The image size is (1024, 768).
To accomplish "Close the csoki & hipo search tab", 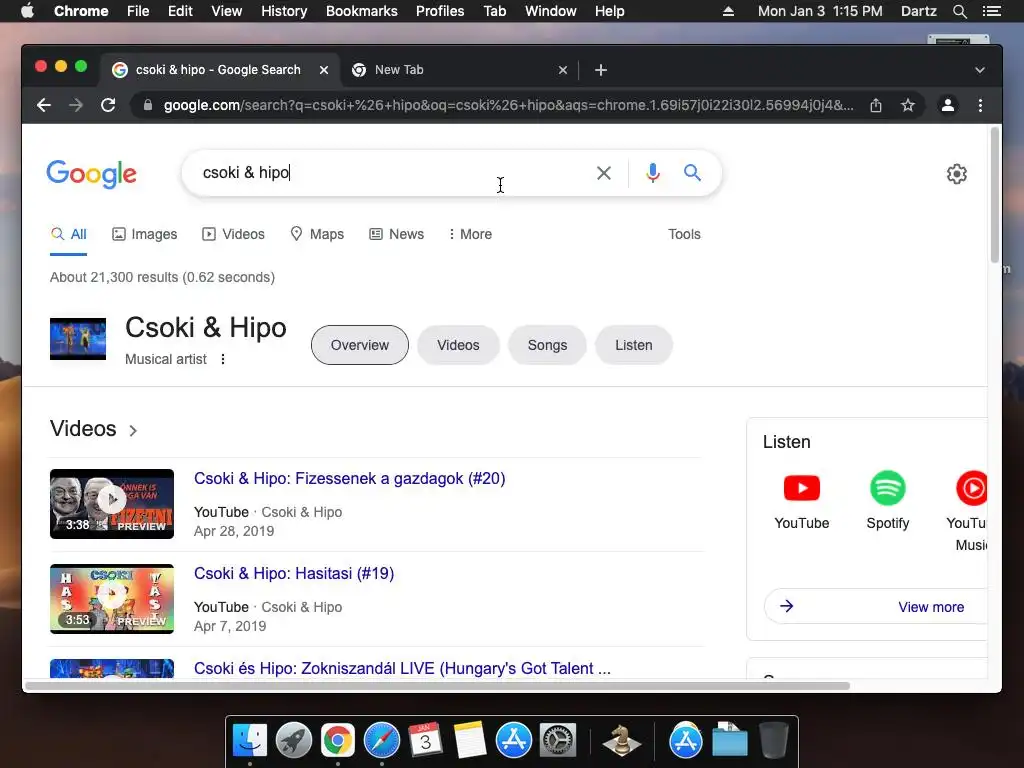I will tap(324, 70).
